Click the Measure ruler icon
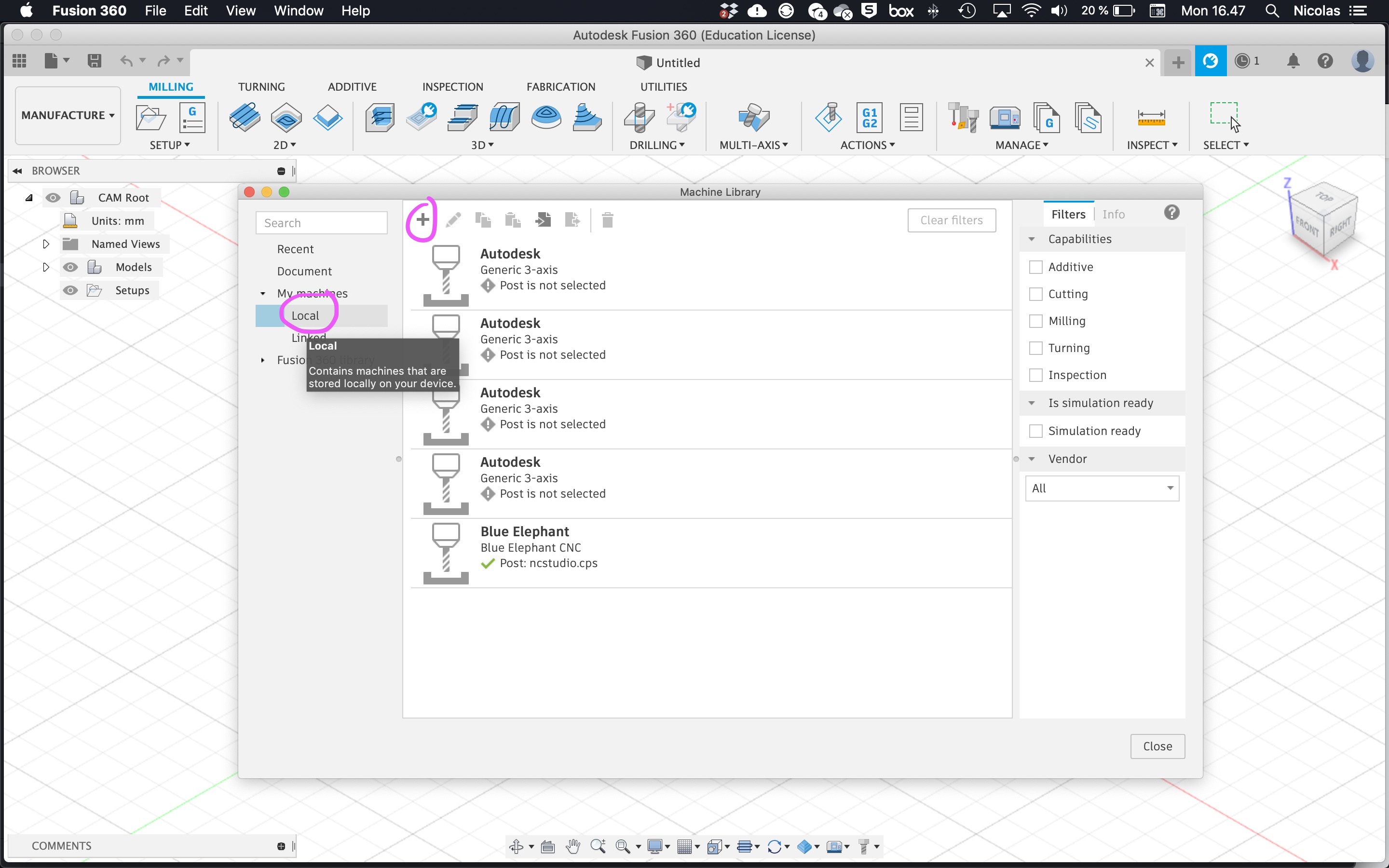 coord(1151,117)
